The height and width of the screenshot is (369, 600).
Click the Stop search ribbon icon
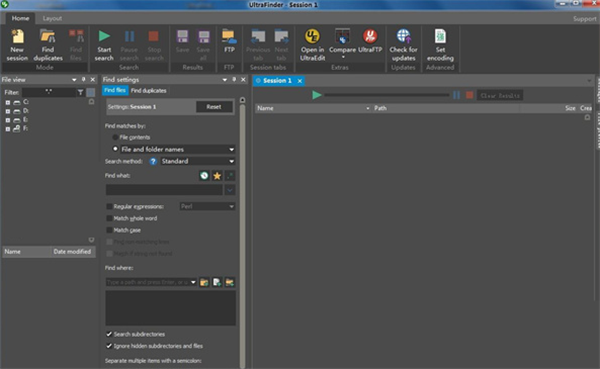coord(154,45)
